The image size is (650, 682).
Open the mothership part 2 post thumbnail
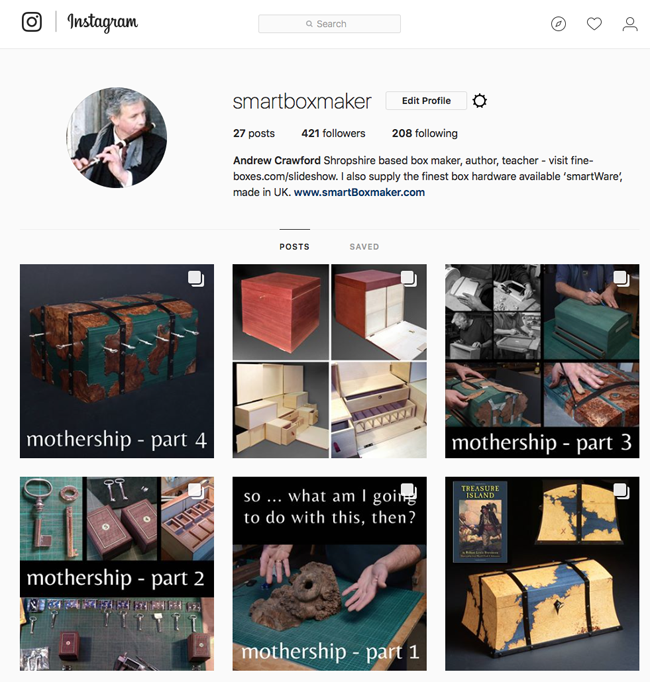(x=117, y=574)
